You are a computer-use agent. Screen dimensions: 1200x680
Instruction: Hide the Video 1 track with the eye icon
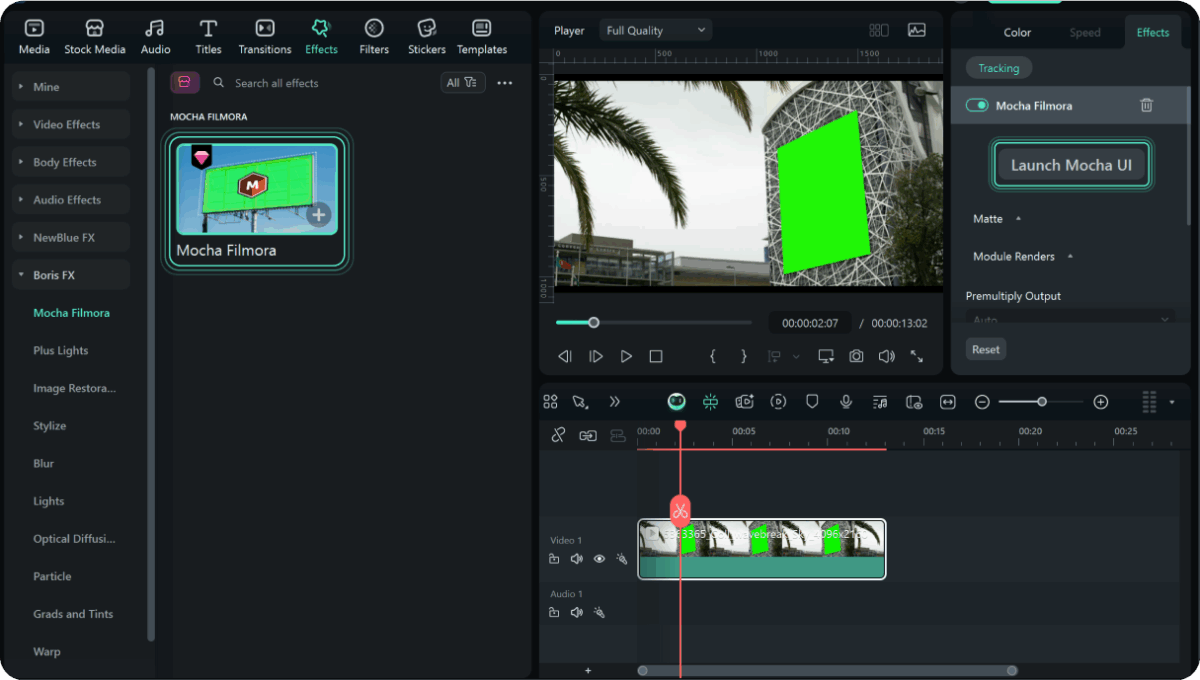click(x=599, y=559)
